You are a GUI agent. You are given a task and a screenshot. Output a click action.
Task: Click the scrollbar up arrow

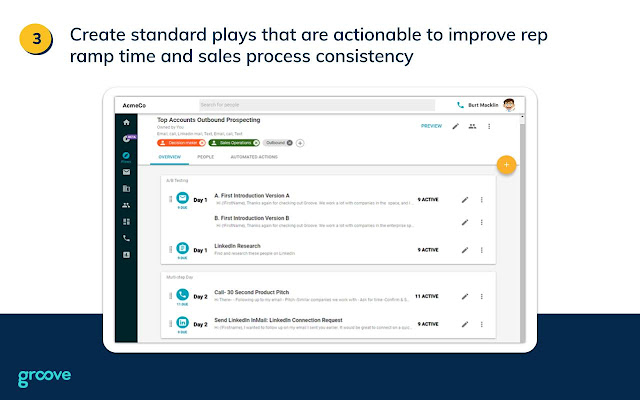click(x=522, y=117)
